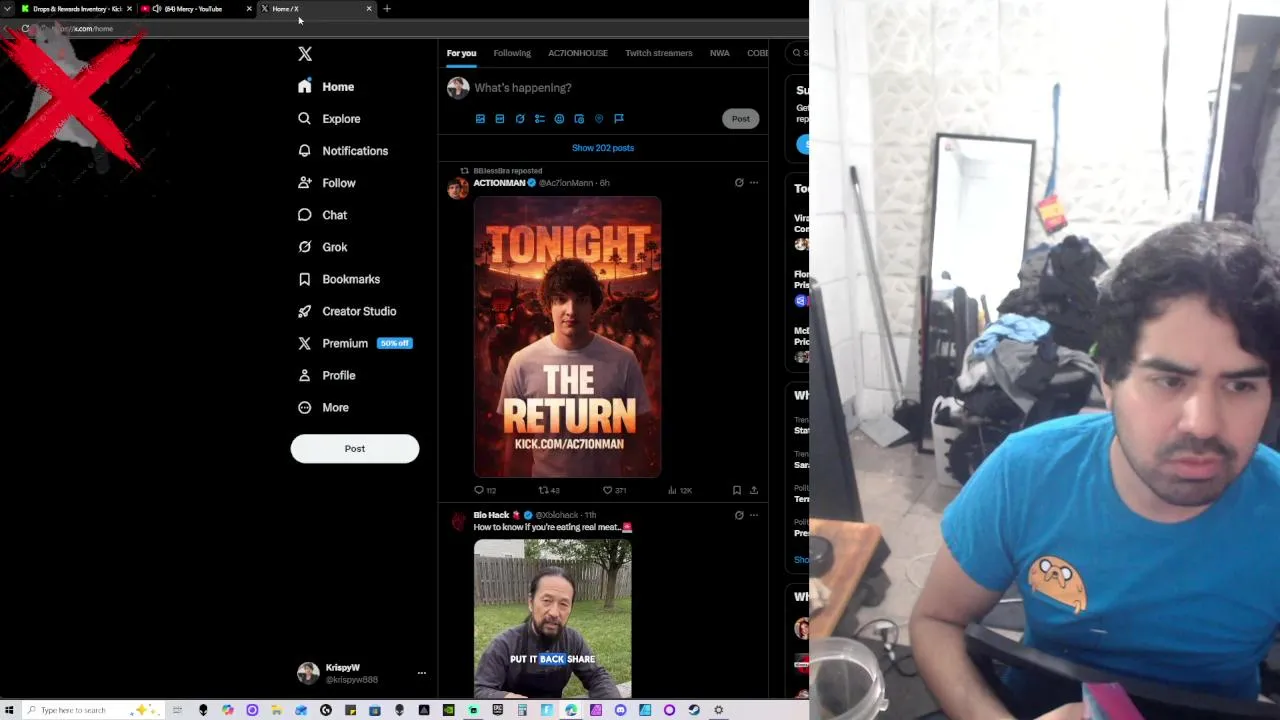Image resolution: width=1280 pixels, height=720 pixels.
Task: Like the ACTIONMAN post (371 likes)
Action: pos(614,490)
